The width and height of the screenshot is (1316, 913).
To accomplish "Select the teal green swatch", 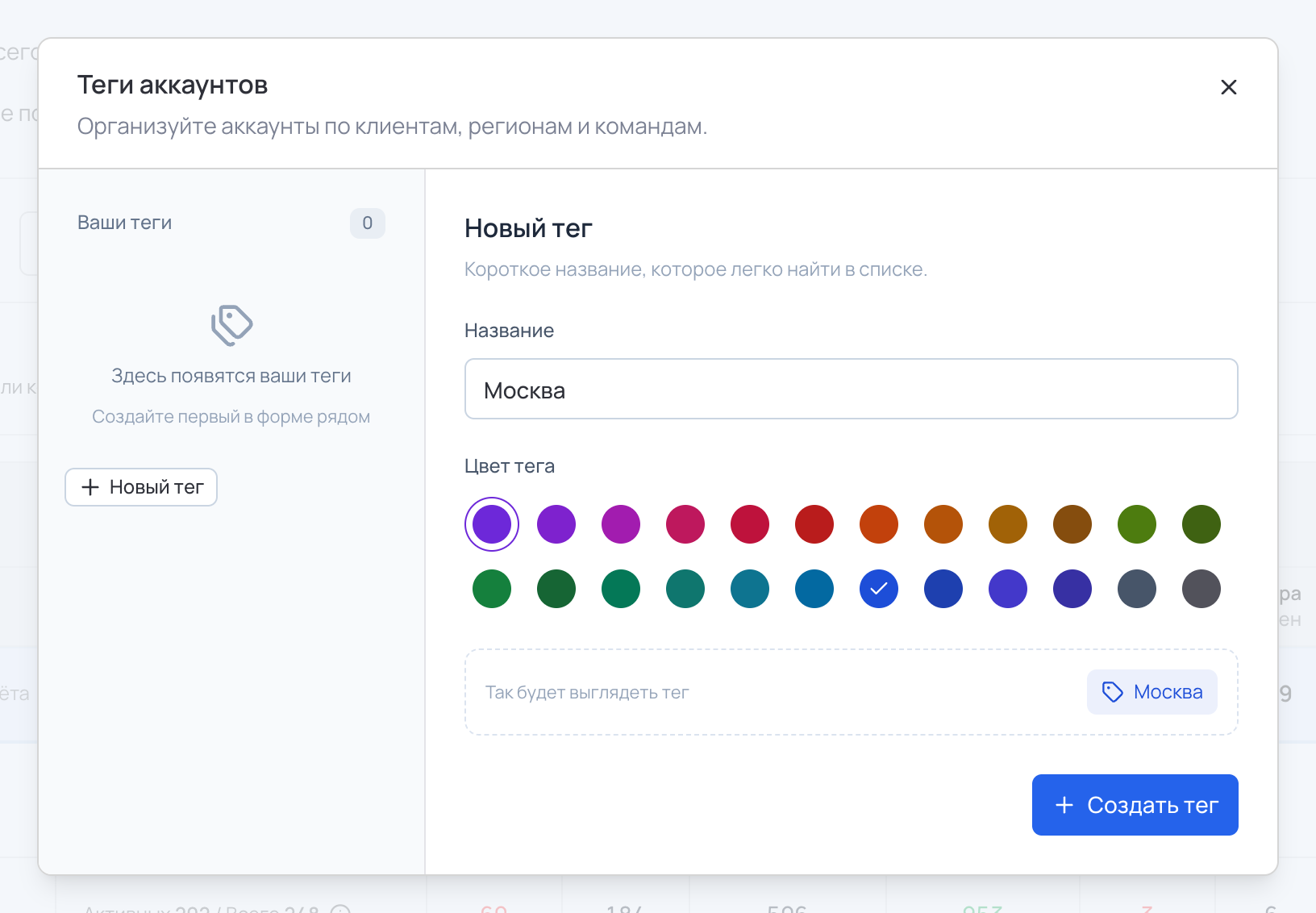I will pyautogui.click(x=685, y=589).
